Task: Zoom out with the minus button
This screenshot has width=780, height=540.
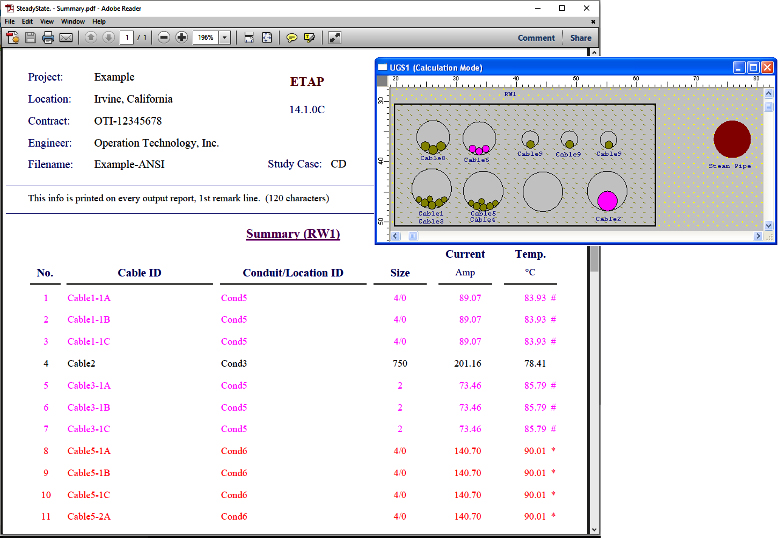Action: point(164,38)
